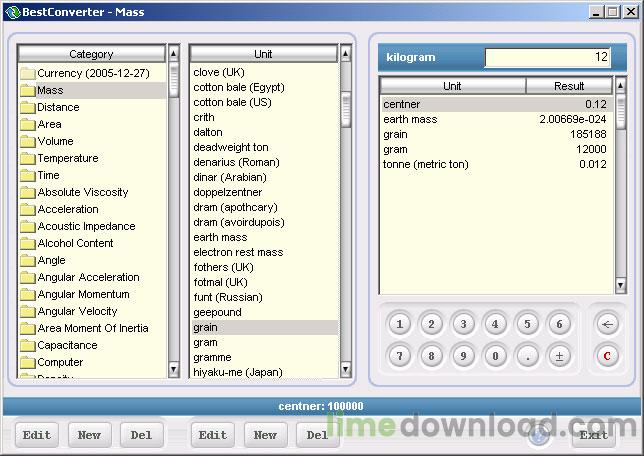This screenshot has height=456, width=644.
Task: Click the Result column header
Action: 569,86
